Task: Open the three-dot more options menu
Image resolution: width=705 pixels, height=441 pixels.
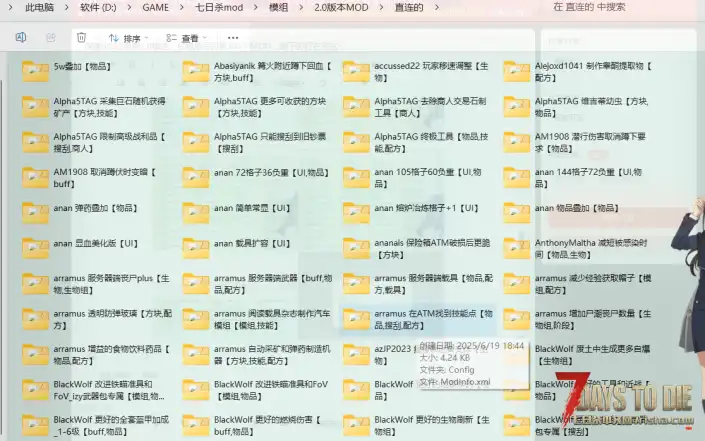Action: pos(233,38)
